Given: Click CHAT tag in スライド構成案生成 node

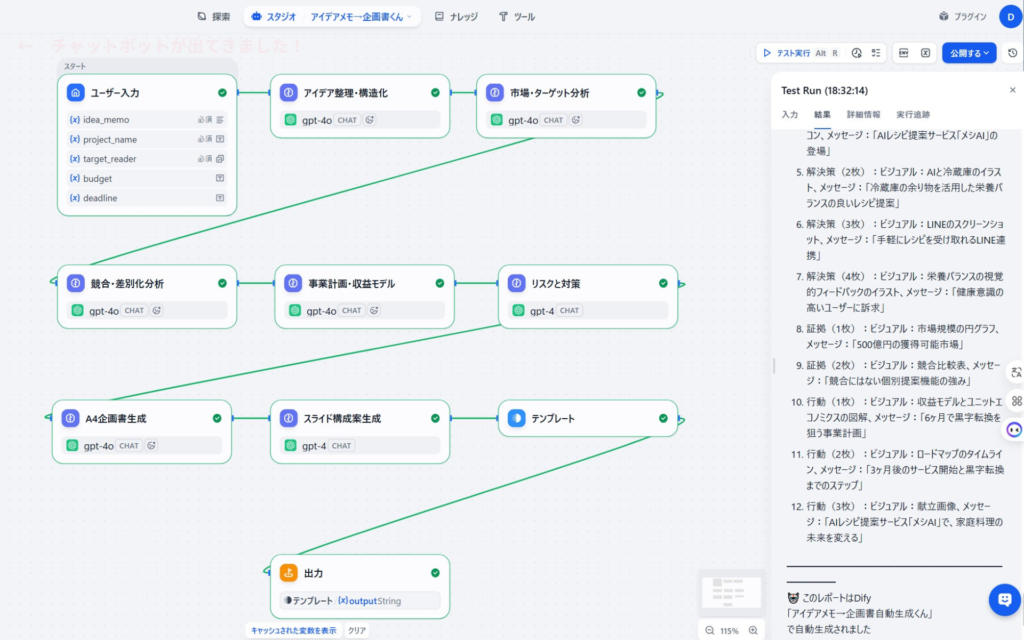Looking at the screenshot, I should click(x=342, y=445).
